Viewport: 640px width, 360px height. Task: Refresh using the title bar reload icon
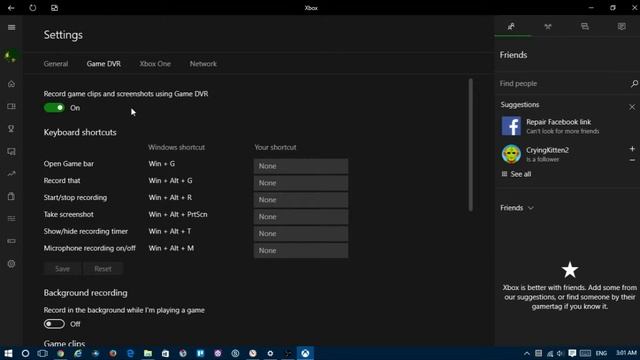(33, 8)
